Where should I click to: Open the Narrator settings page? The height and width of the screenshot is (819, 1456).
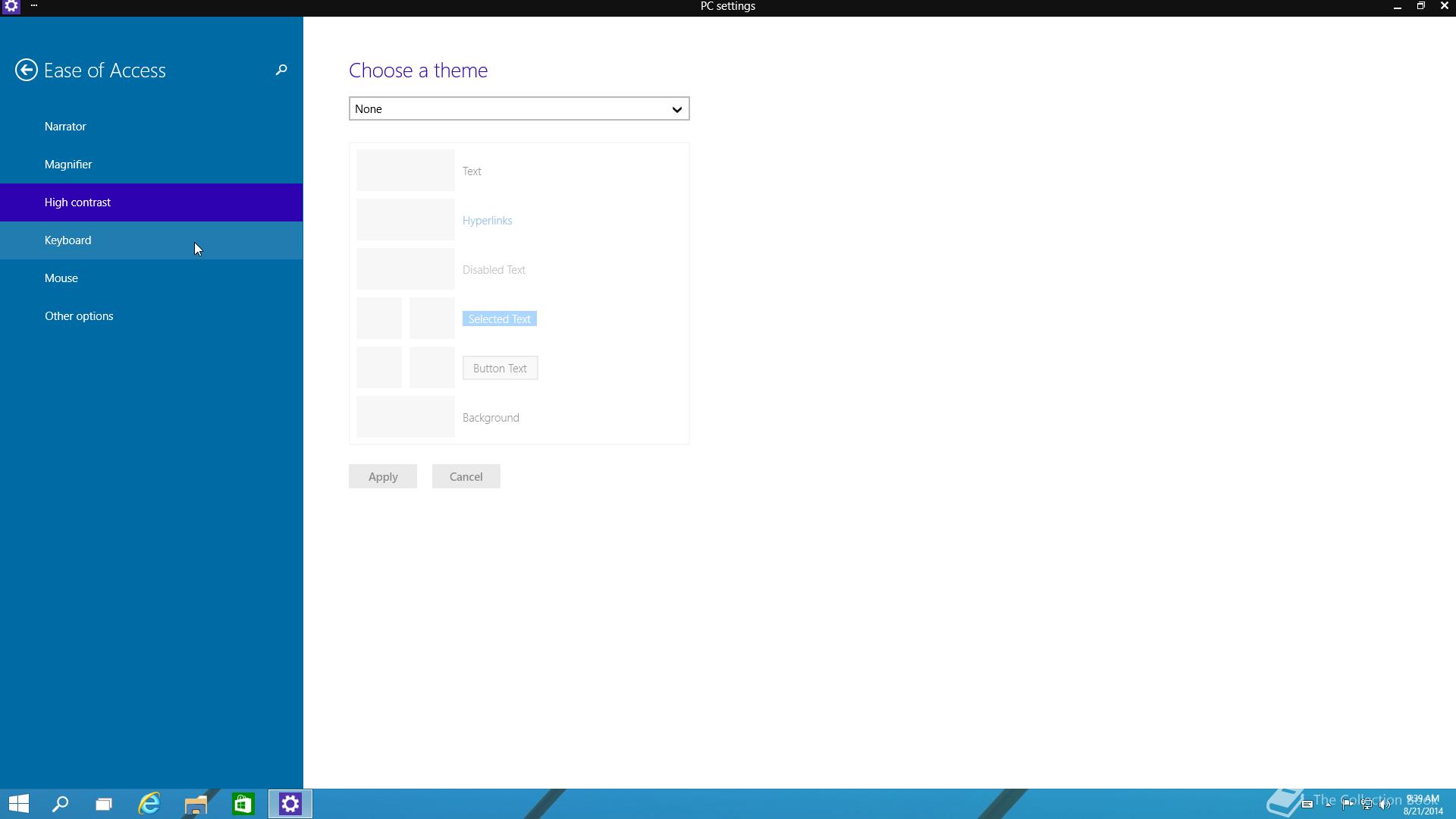[152, 127]
